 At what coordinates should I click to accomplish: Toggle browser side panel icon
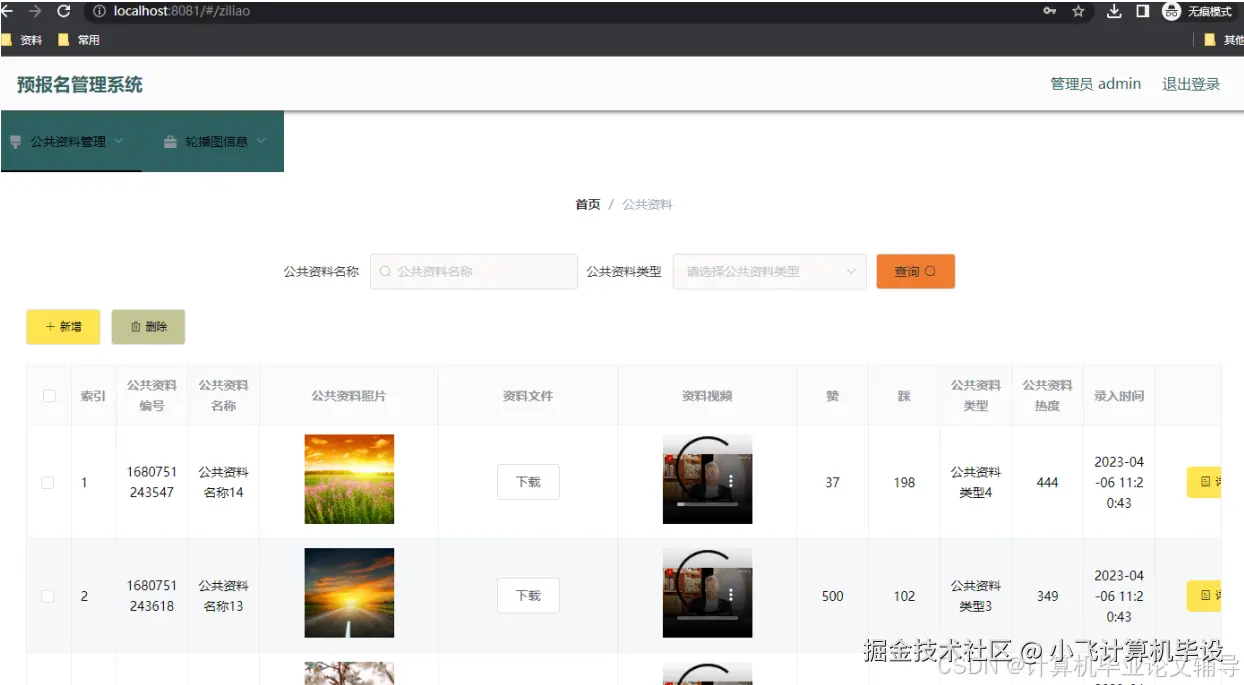tap(1142, 11)
